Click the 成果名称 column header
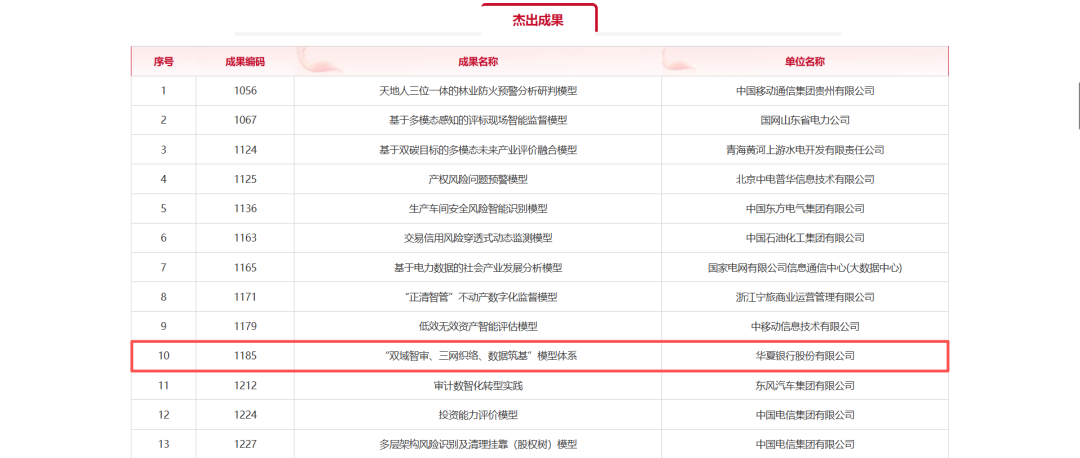 (x=478, y=61)
